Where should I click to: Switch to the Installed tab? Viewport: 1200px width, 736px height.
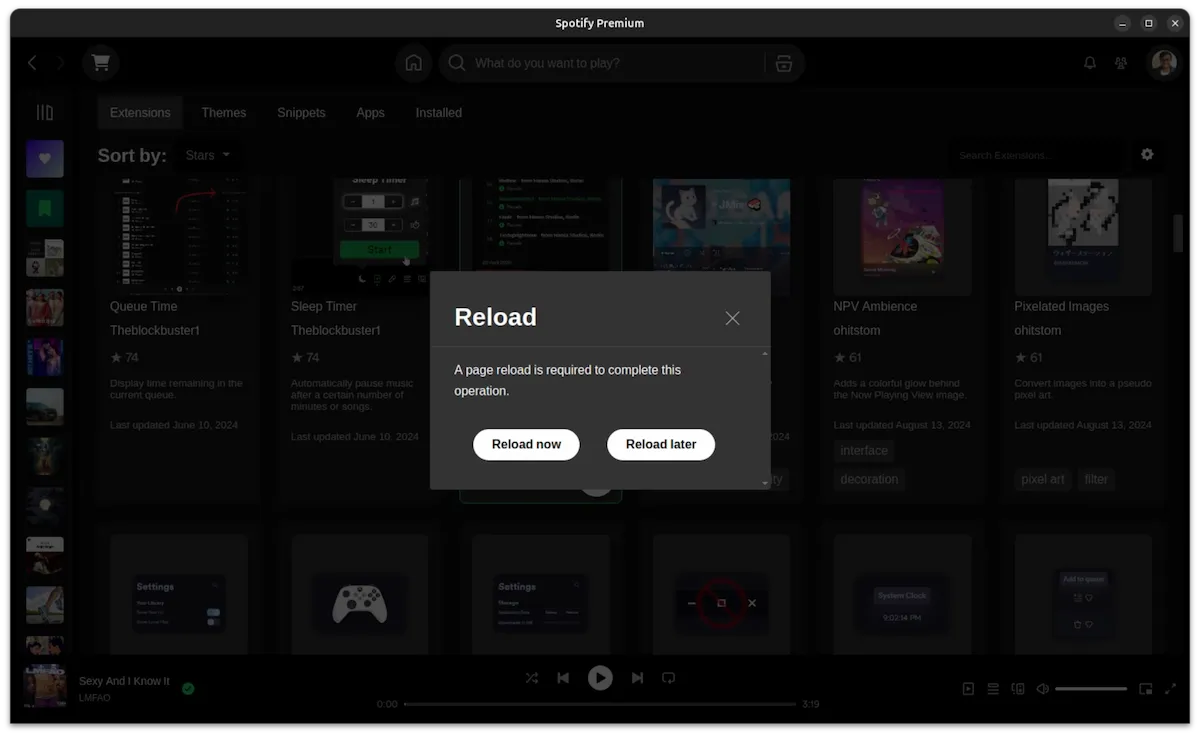[438, 113]
